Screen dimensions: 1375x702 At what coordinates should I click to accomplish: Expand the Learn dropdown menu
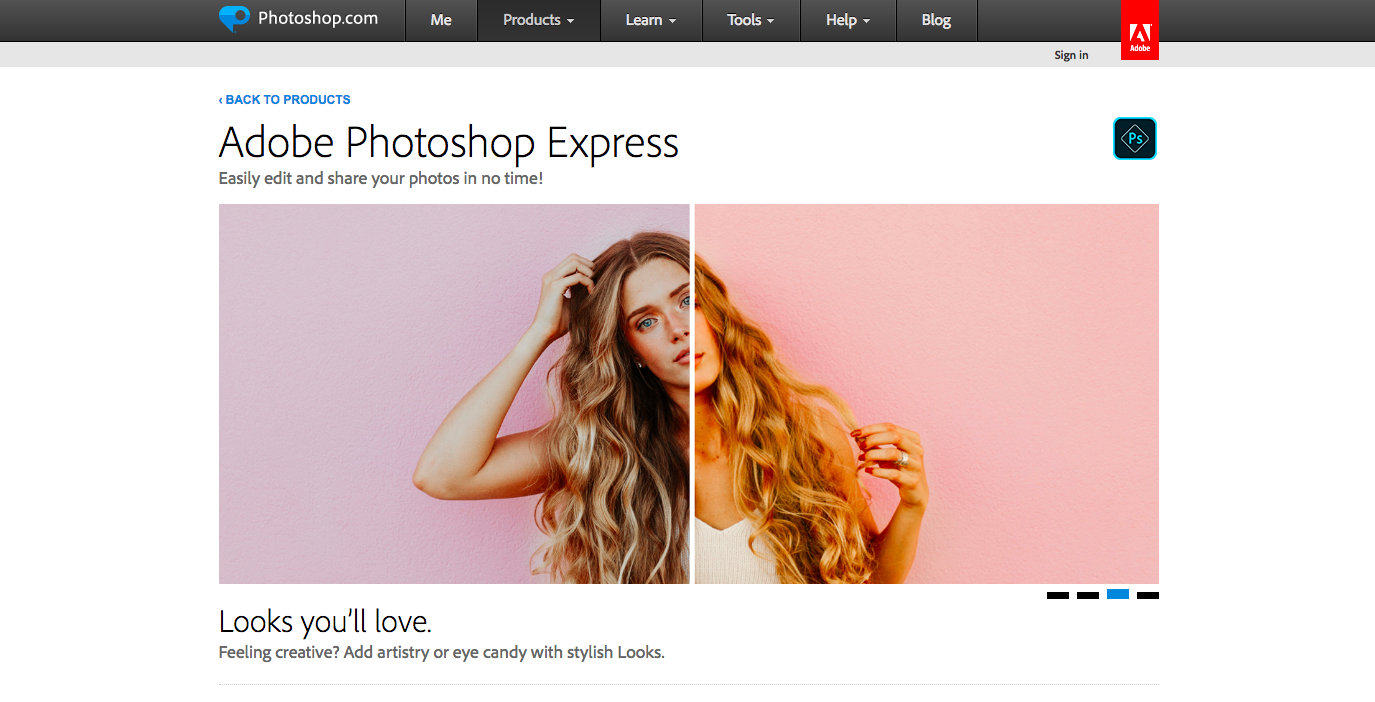651,20
